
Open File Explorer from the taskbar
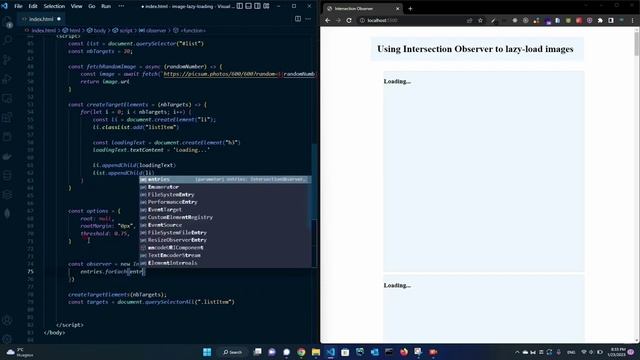pos(316,352)
